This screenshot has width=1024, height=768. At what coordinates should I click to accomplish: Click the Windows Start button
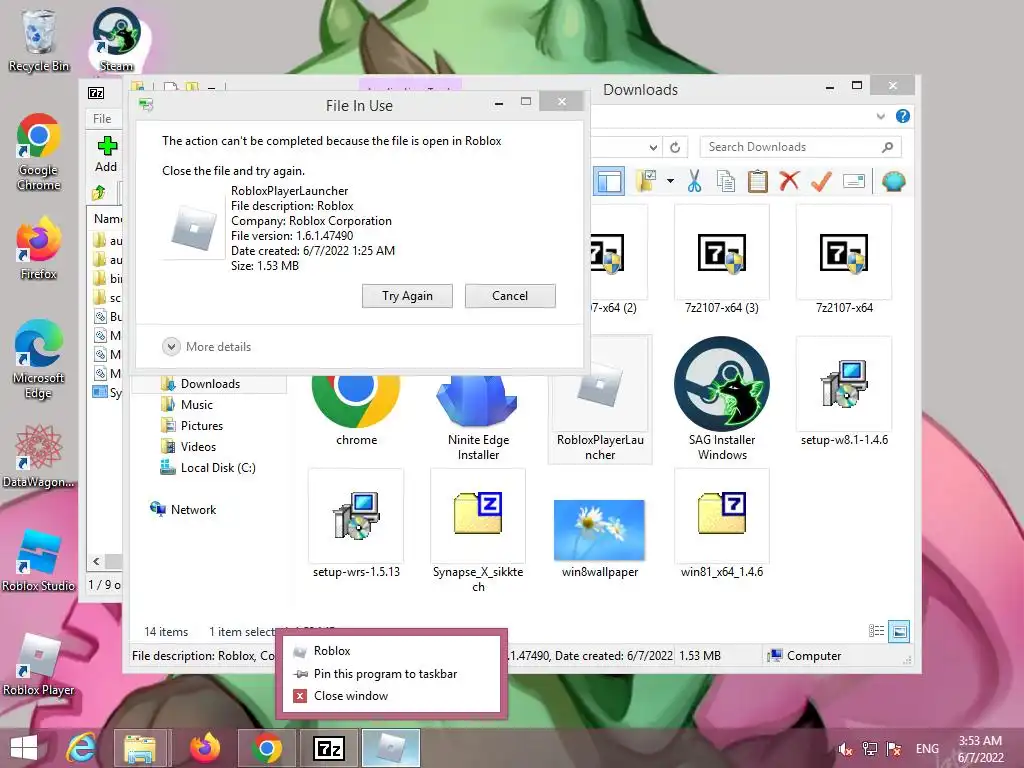pyautogui.click(x=24, y=748)
